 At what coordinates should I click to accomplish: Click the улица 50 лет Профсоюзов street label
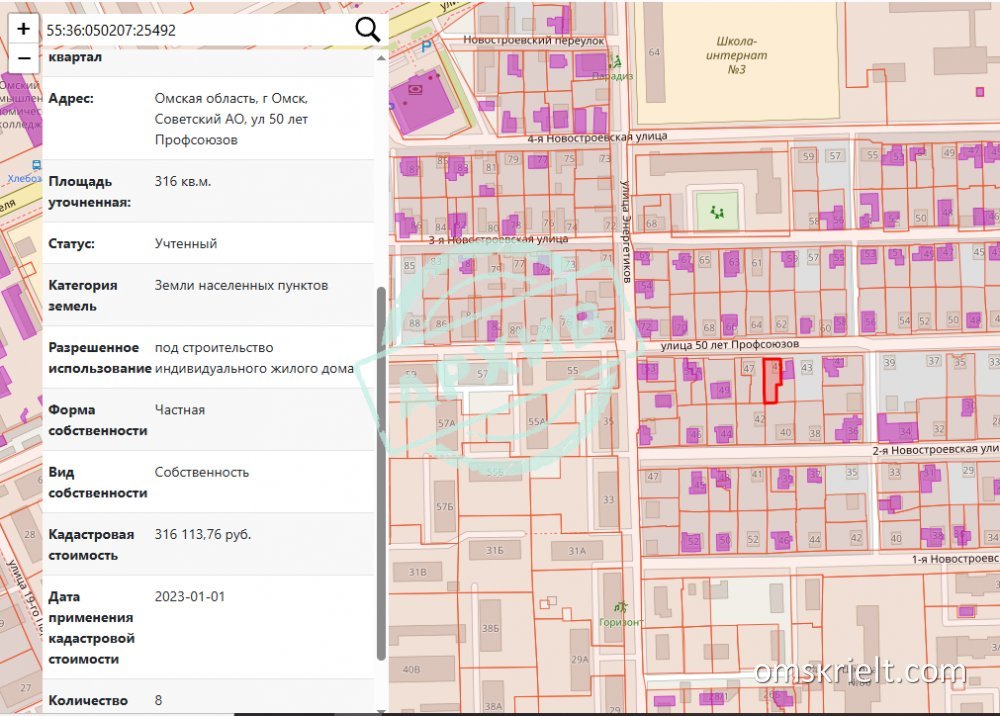[x=729, y=344]
